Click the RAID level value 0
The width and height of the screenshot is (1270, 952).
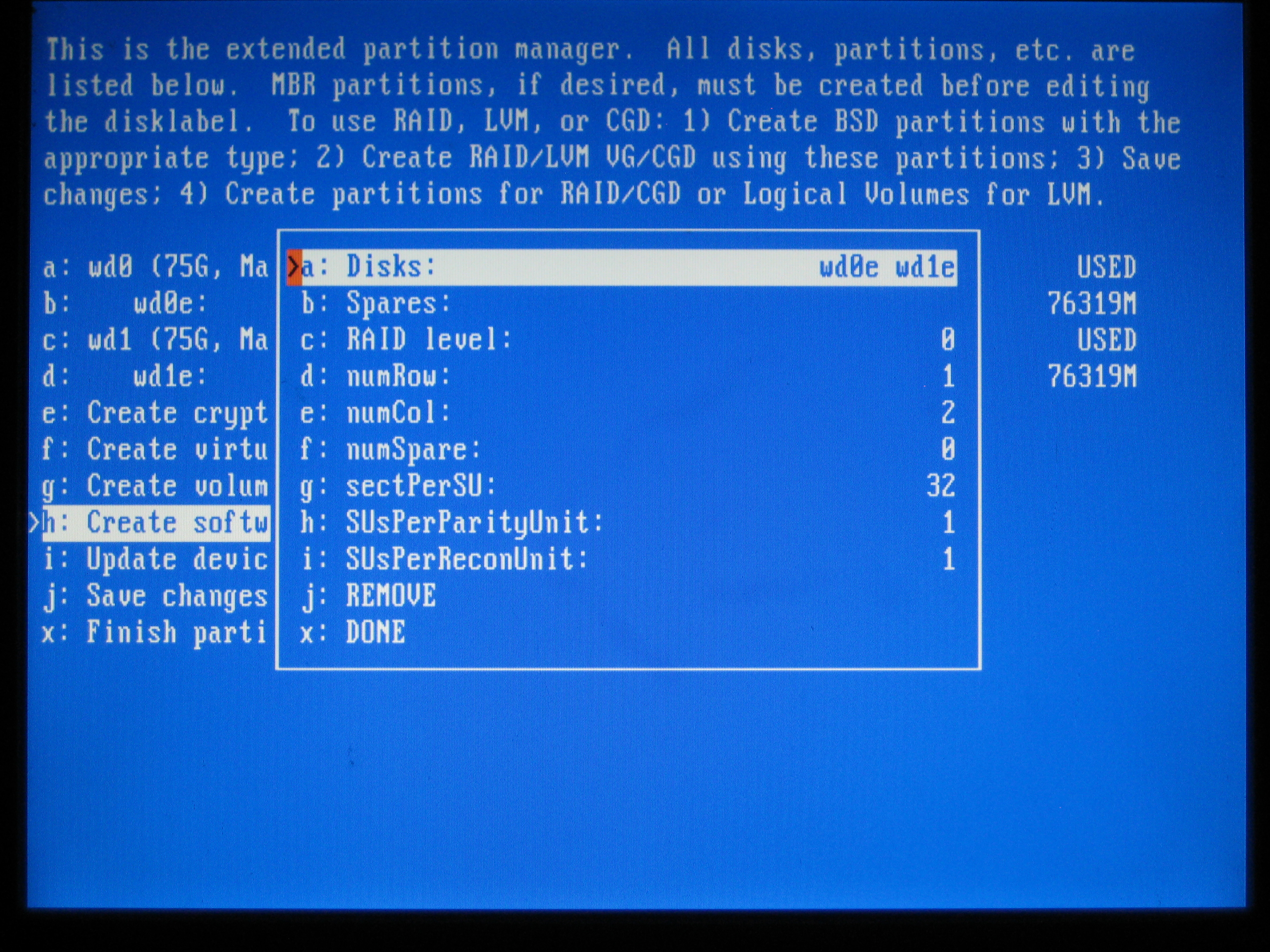click(948, 340)
